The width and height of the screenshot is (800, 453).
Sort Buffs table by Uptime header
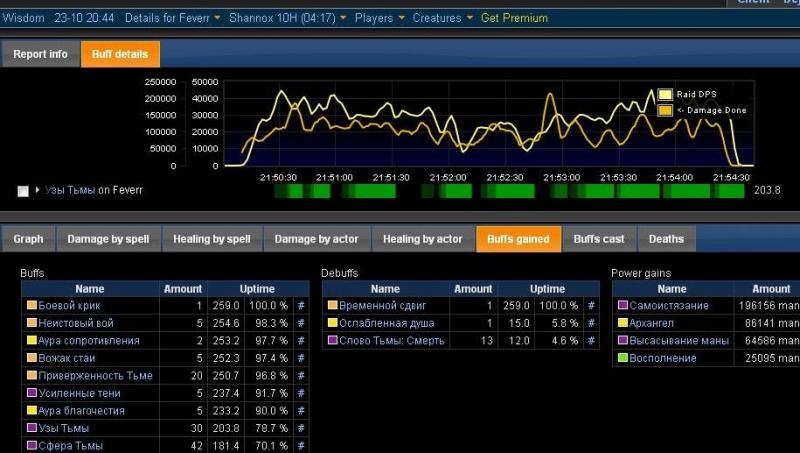(257, 289)
